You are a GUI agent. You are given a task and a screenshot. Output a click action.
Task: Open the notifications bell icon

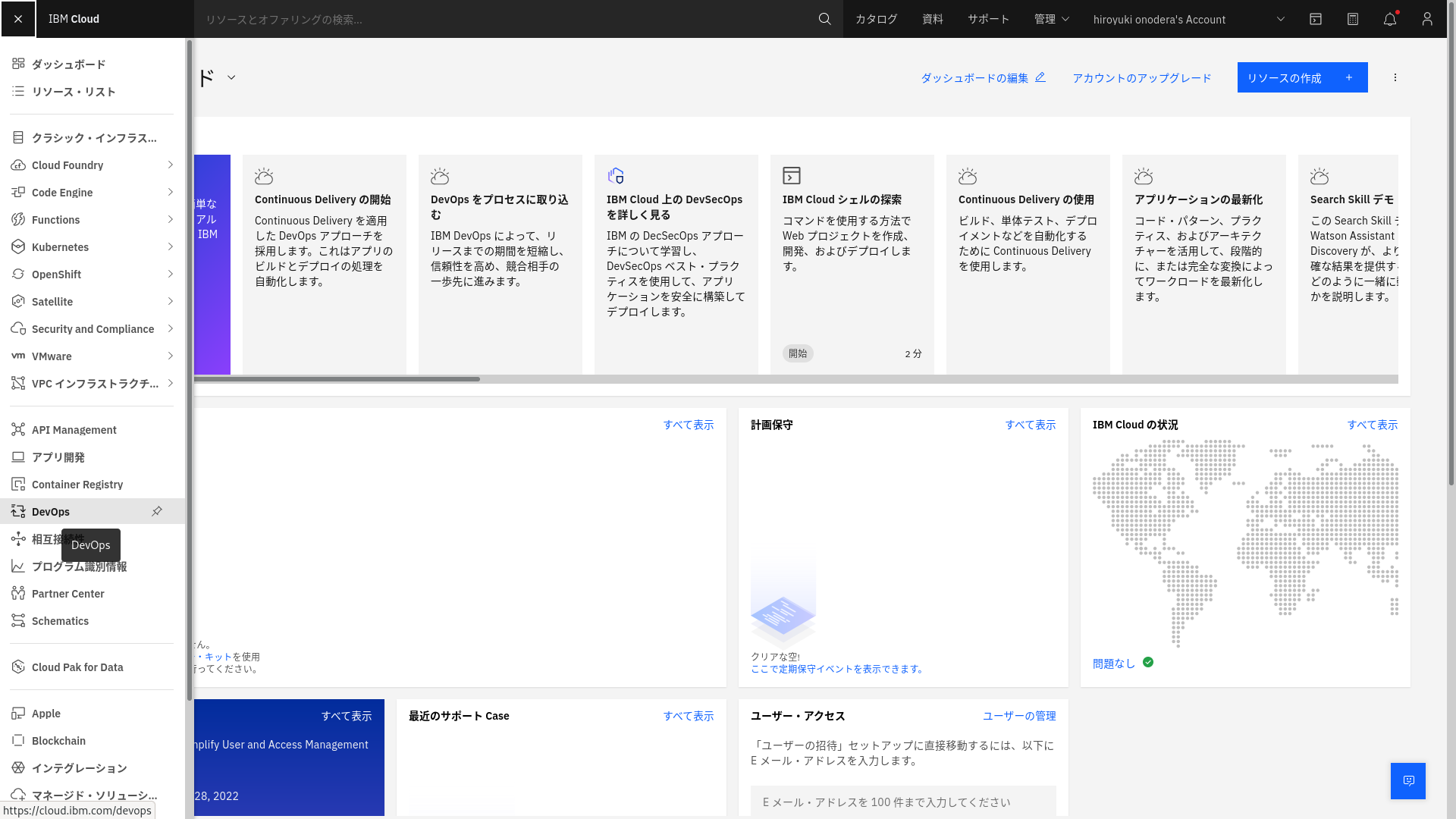[x=1390, y=19]
